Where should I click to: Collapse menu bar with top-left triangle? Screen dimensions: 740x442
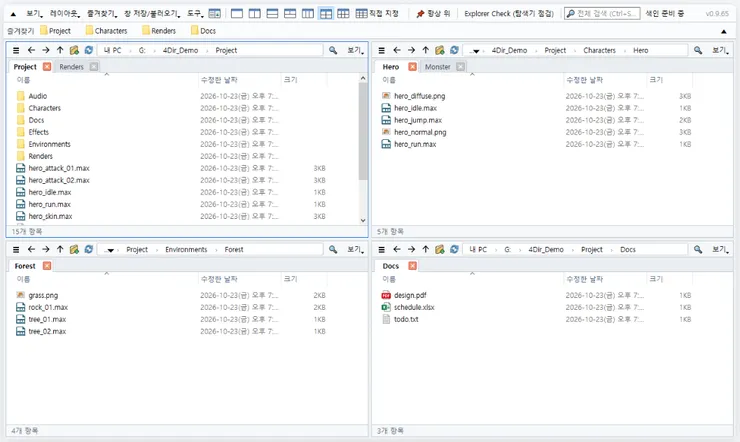tap(13, 14)
